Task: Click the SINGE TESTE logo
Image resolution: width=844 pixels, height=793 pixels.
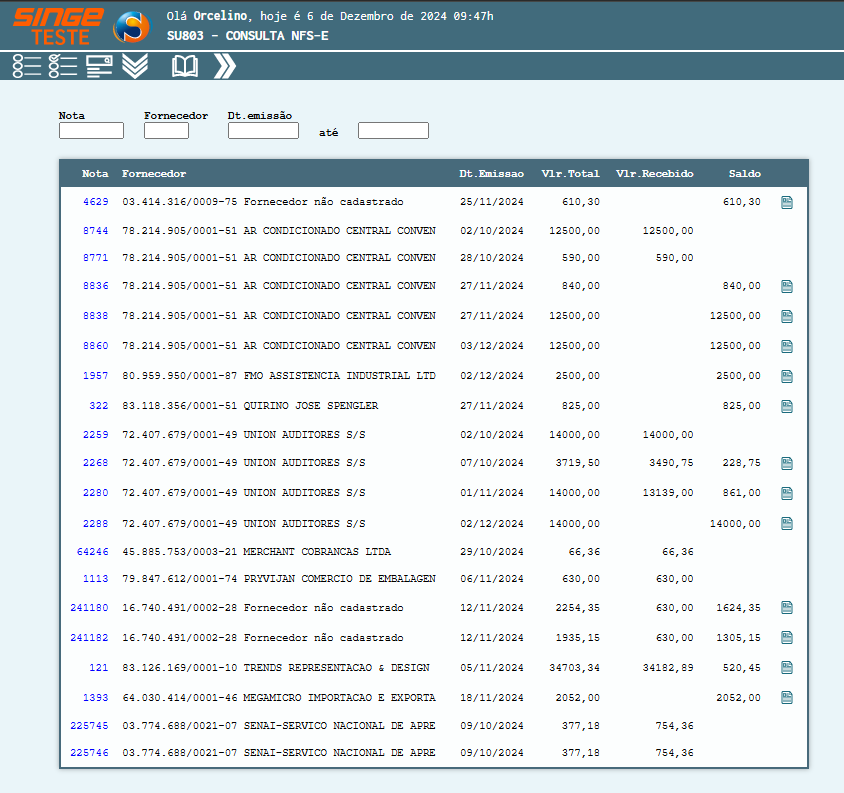Action: (x=59, y=25)
